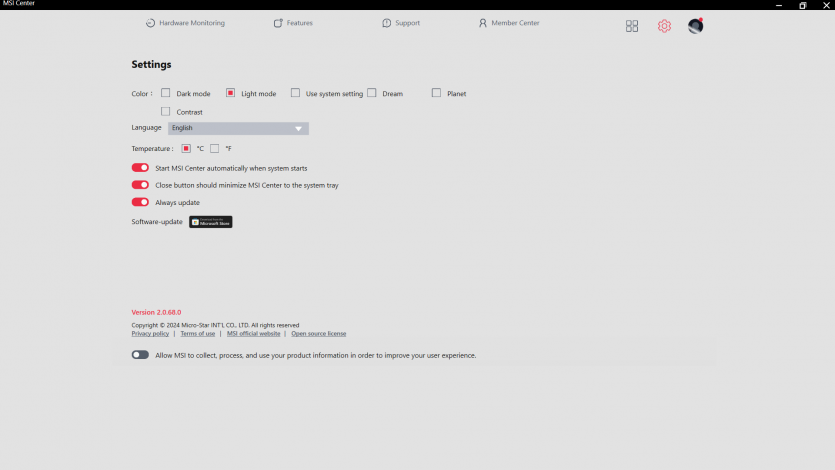The image size is (835, 470).
Task: Turn on Allow MSI to collect data toggle
Action: pos(140,355)
